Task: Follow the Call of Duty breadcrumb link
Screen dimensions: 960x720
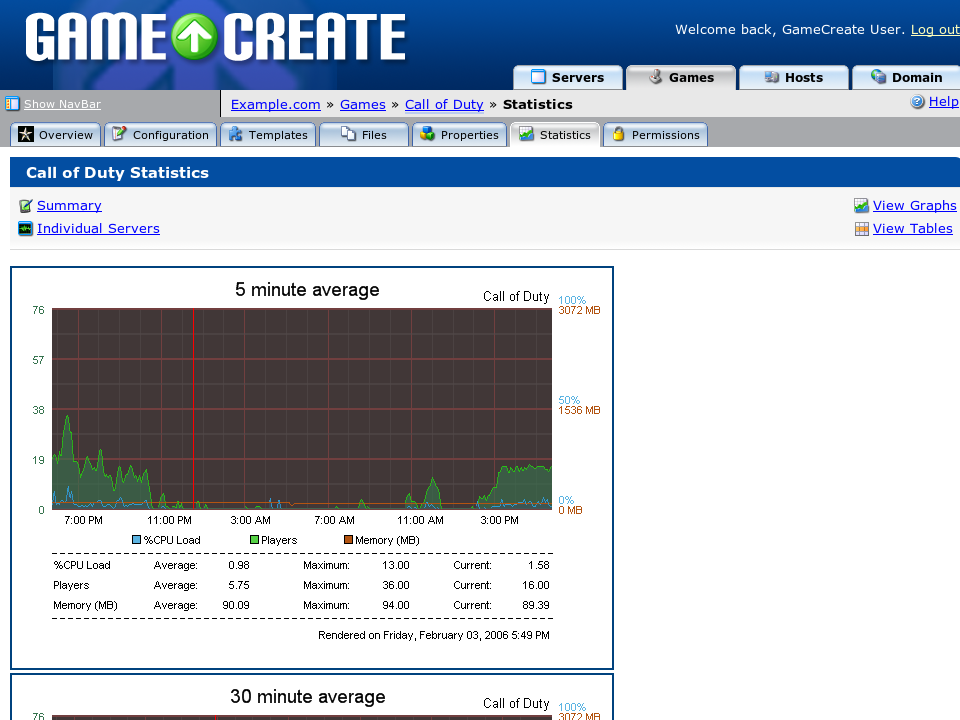Action: [444, 105]
